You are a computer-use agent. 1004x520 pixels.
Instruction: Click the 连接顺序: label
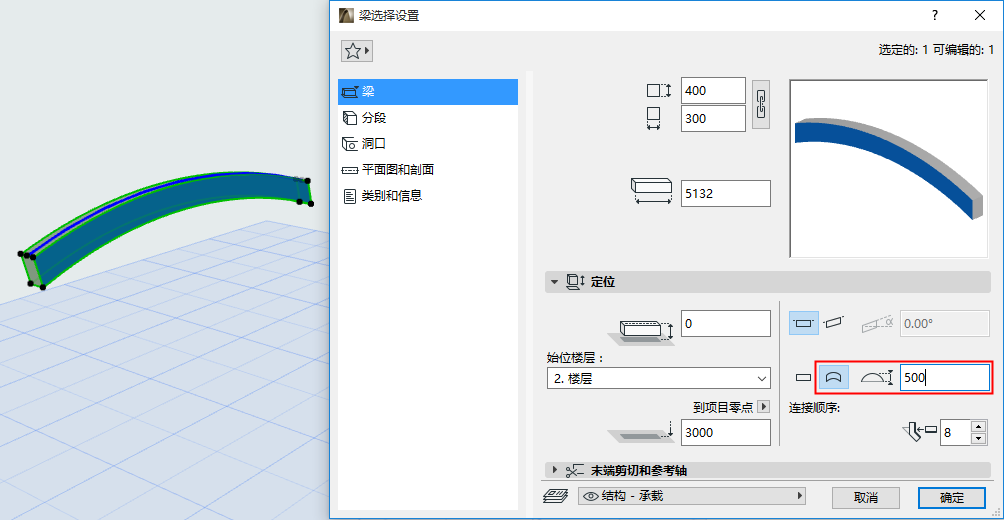(x=814, y=407)
